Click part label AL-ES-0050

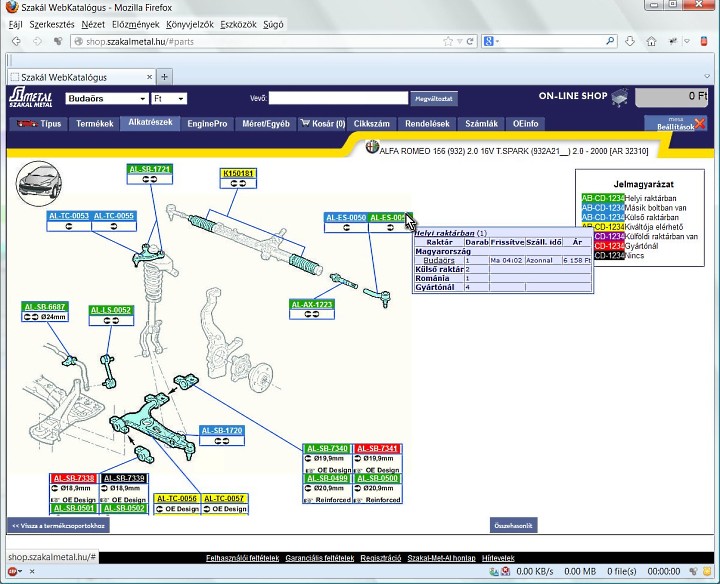tap(346, 218)
